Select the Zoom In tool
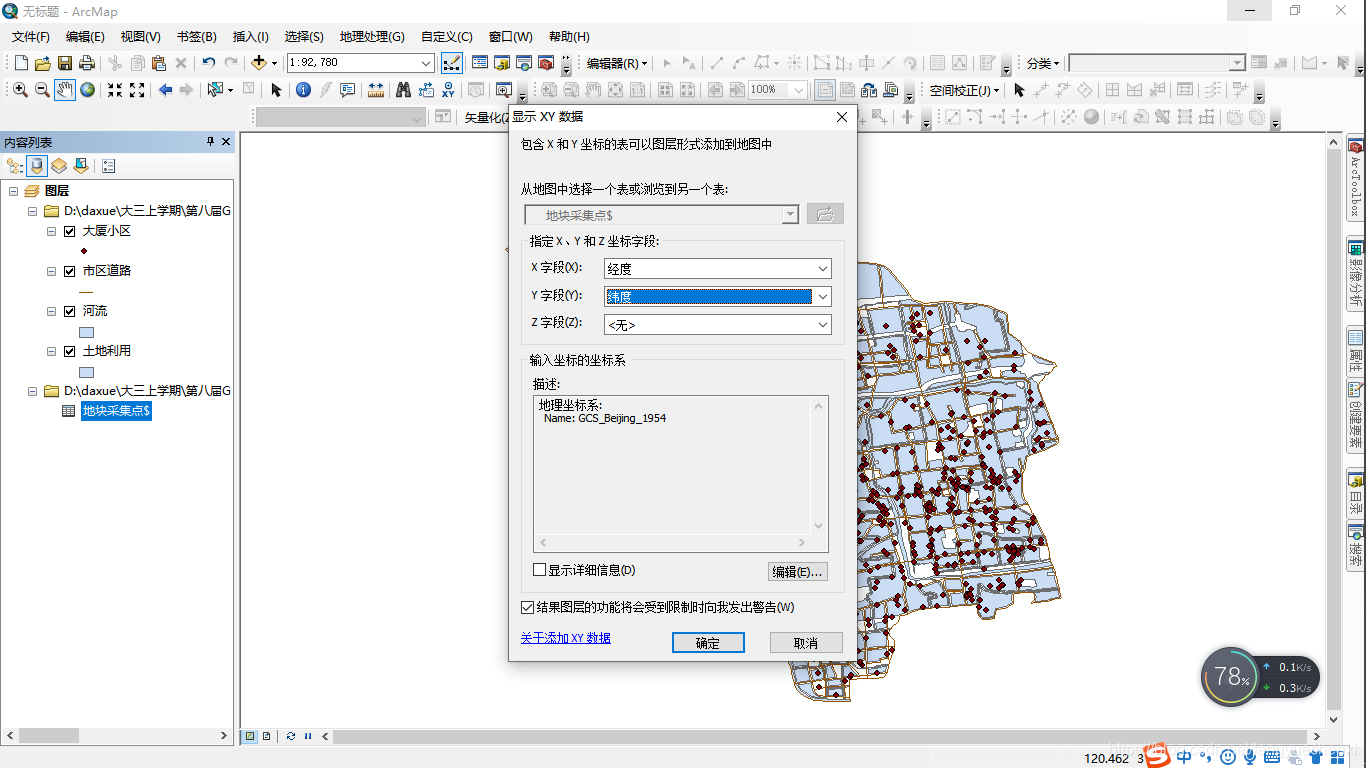 [x=20, y=90]
